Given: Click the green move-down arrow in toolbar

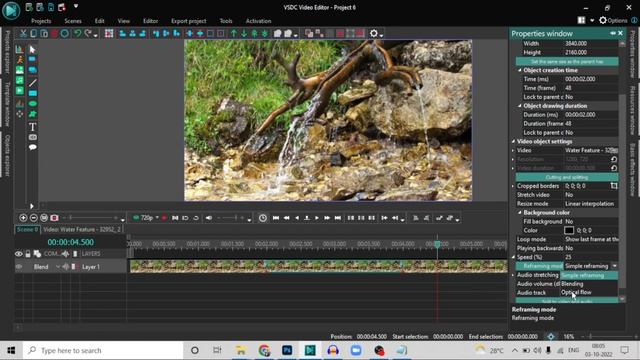Looking at the screenshot, I should [x=244, y=33].
